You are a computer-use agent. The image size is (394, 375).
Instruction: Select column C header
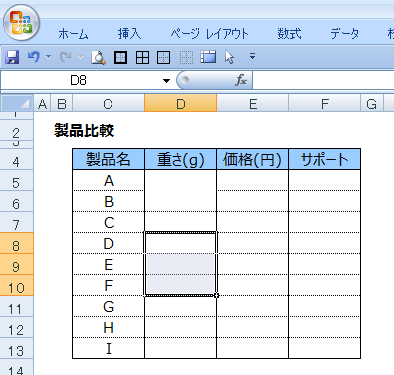(108, 104)
